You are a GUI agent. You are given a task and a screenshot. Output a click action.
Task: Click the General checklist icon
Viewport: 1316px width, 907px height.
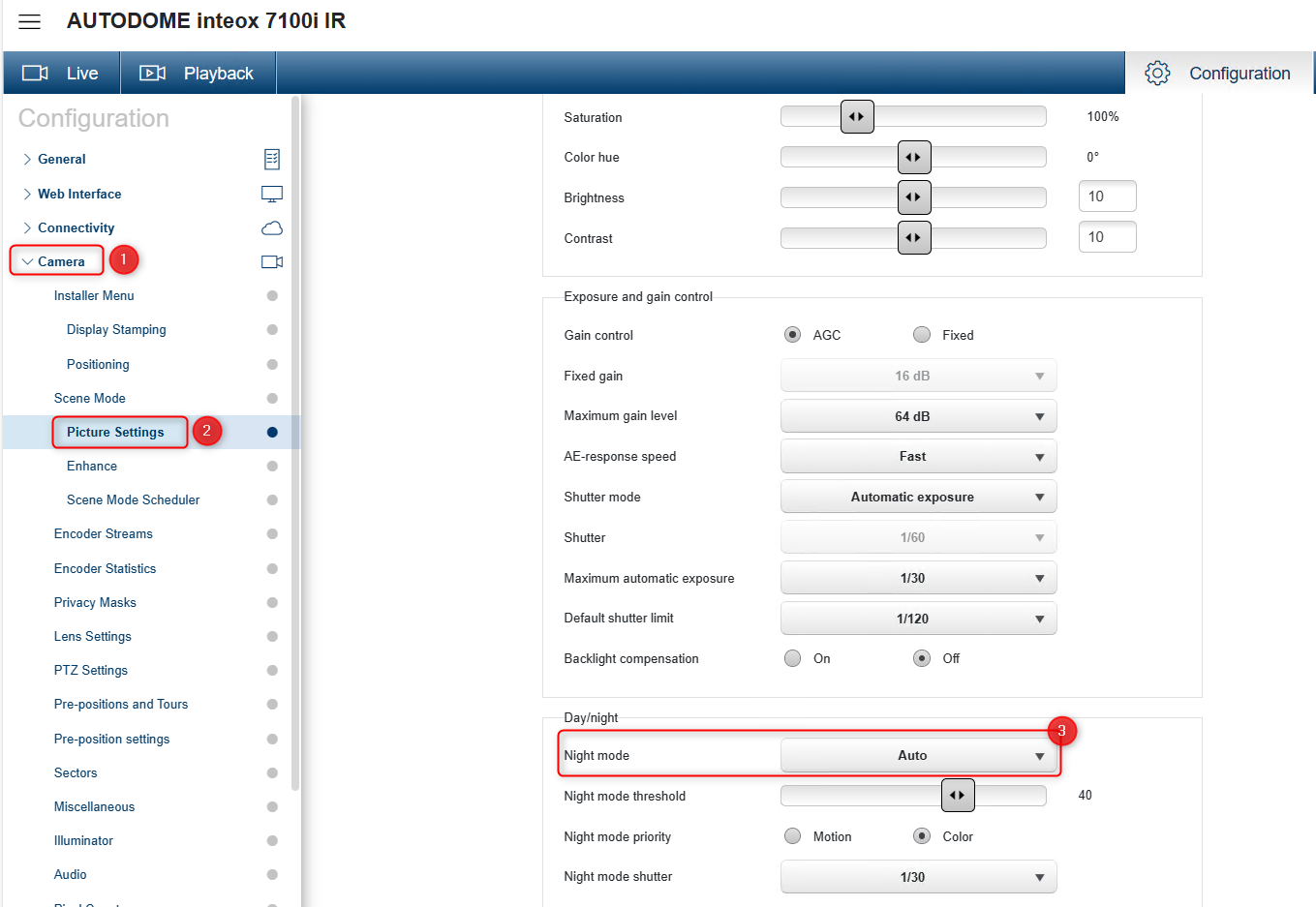coord(272,159)
